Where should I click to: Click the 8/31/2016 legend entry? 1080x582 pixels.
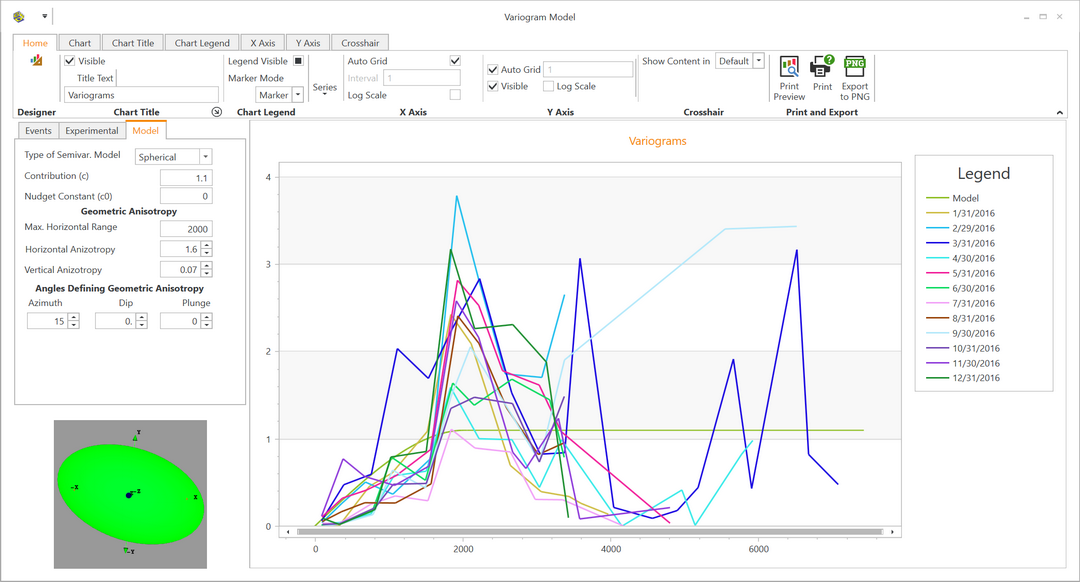[960, 318]
